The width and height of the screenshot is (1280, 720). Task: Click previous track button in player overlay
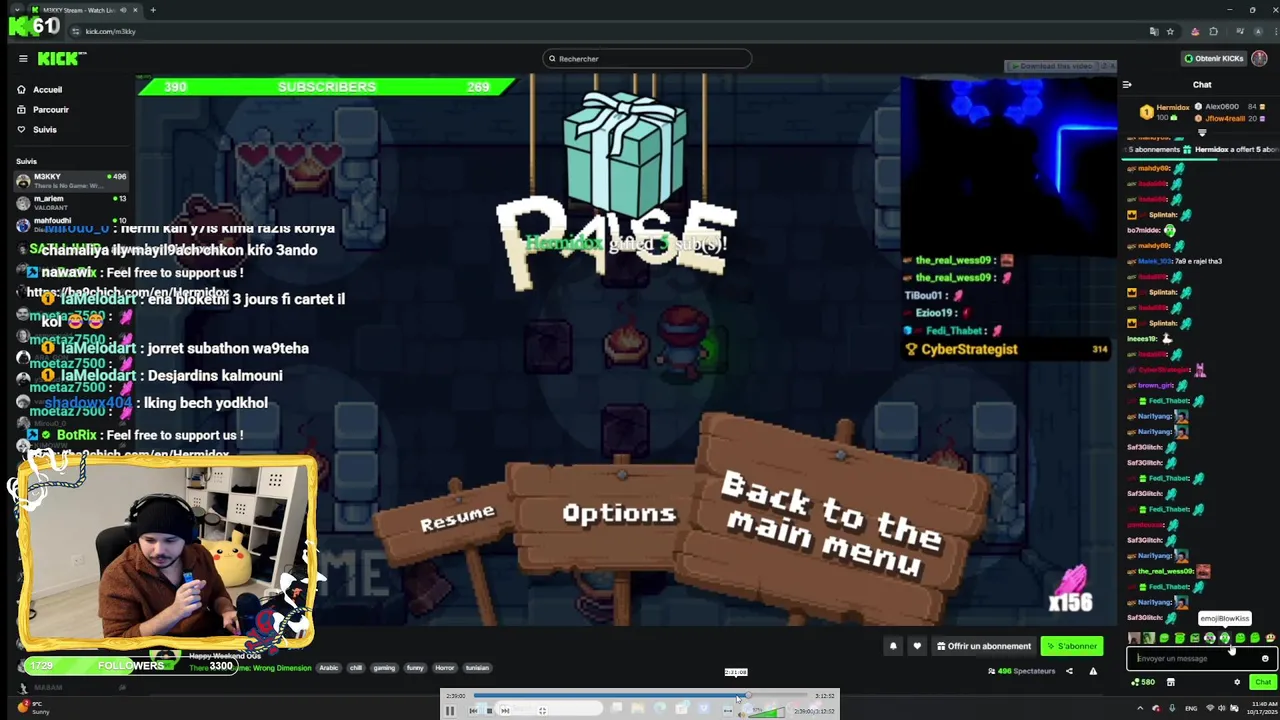click(473, 711)
